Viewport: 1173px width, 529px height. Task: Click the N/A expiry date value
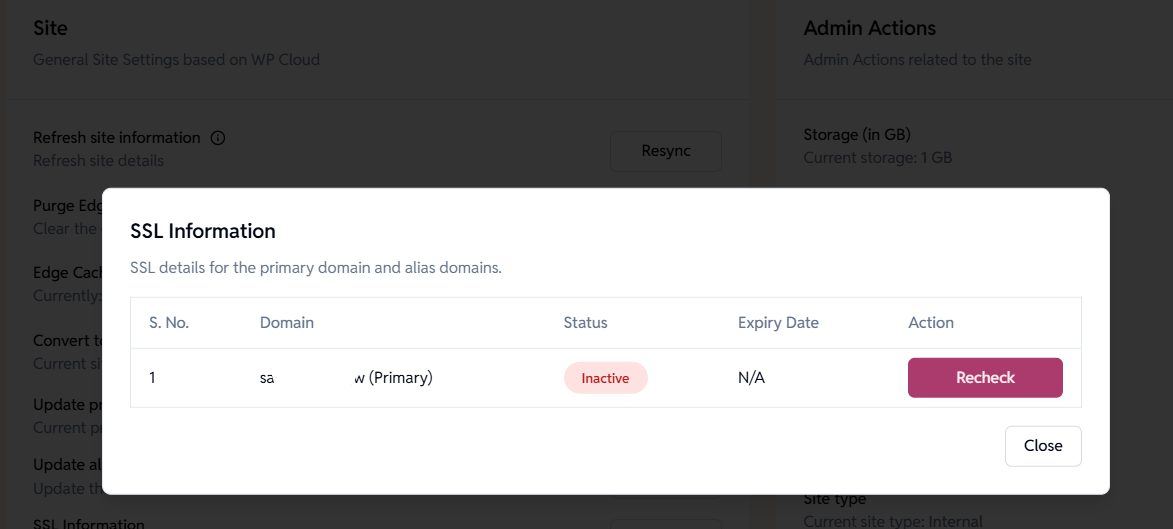pos(751,378)
